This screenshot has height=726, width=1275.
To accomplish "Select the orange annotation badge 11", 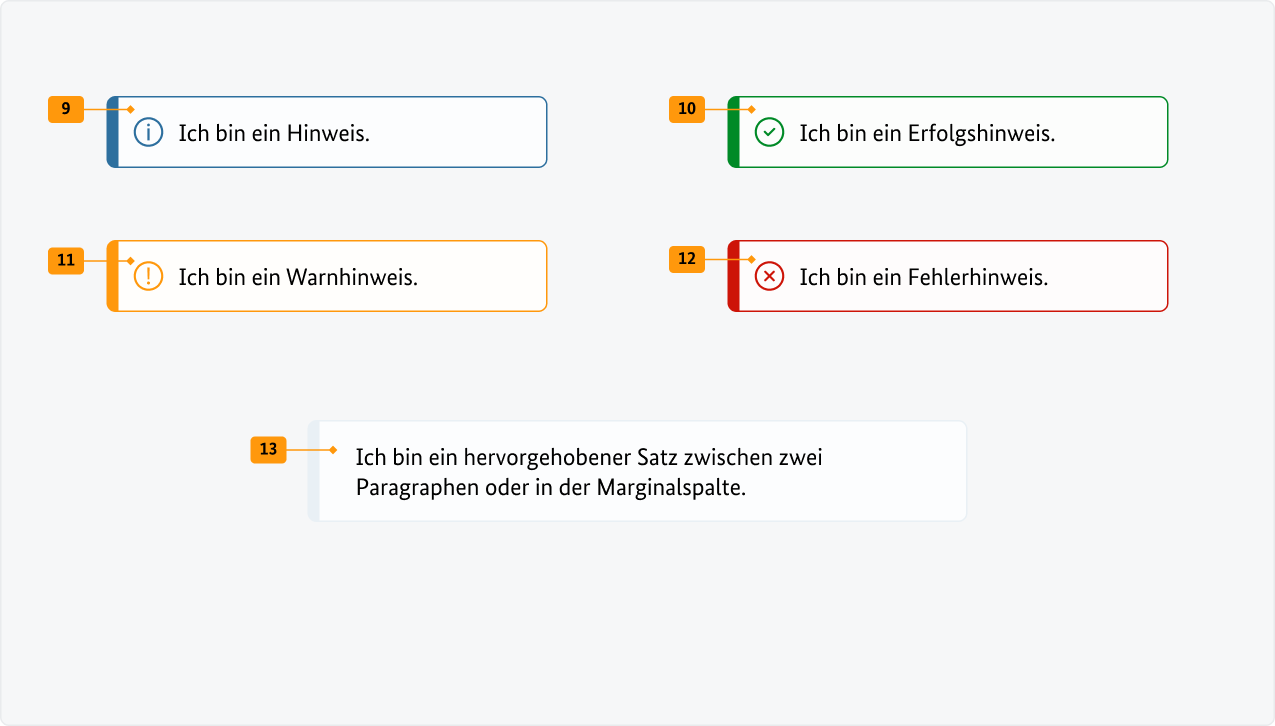I will pyautogui.click(x=66, y=260).
